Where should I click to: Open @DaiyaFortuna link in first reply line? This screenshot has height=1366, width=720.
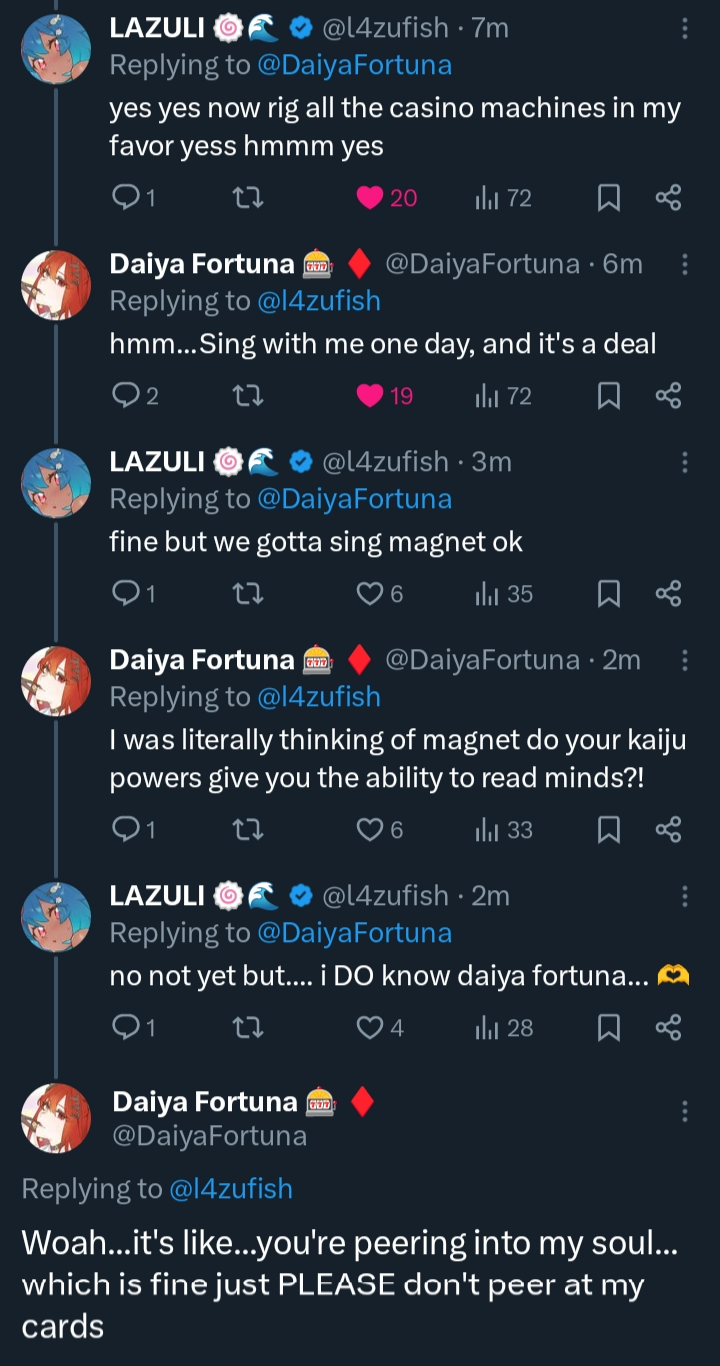[354, 65]
